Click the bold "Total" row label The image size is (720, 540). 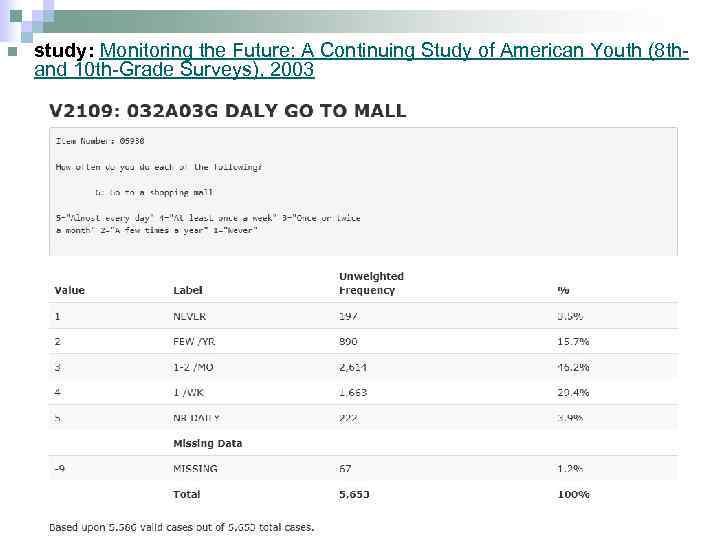click(186, 494)
